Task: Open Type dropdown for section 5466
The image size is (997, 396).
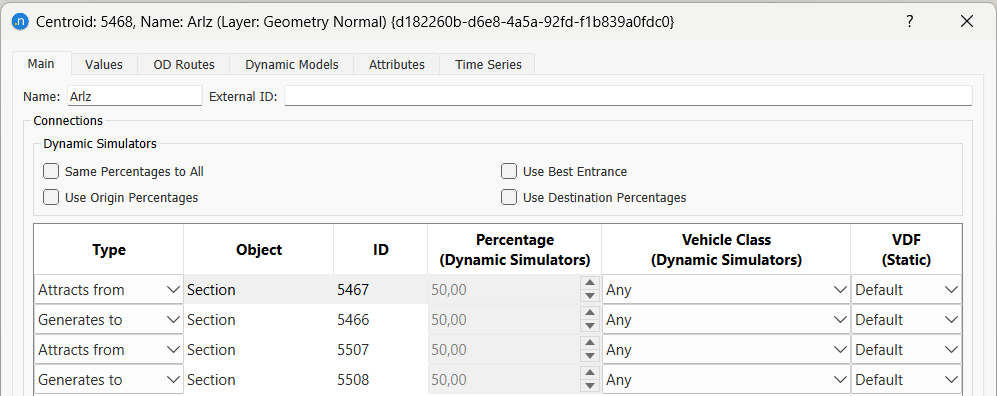Action: [109, 320]
